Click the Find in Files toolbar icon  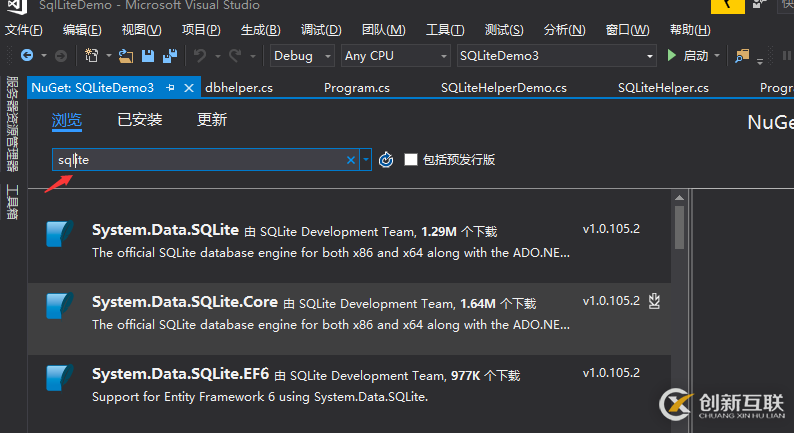(x=742, y=56)
